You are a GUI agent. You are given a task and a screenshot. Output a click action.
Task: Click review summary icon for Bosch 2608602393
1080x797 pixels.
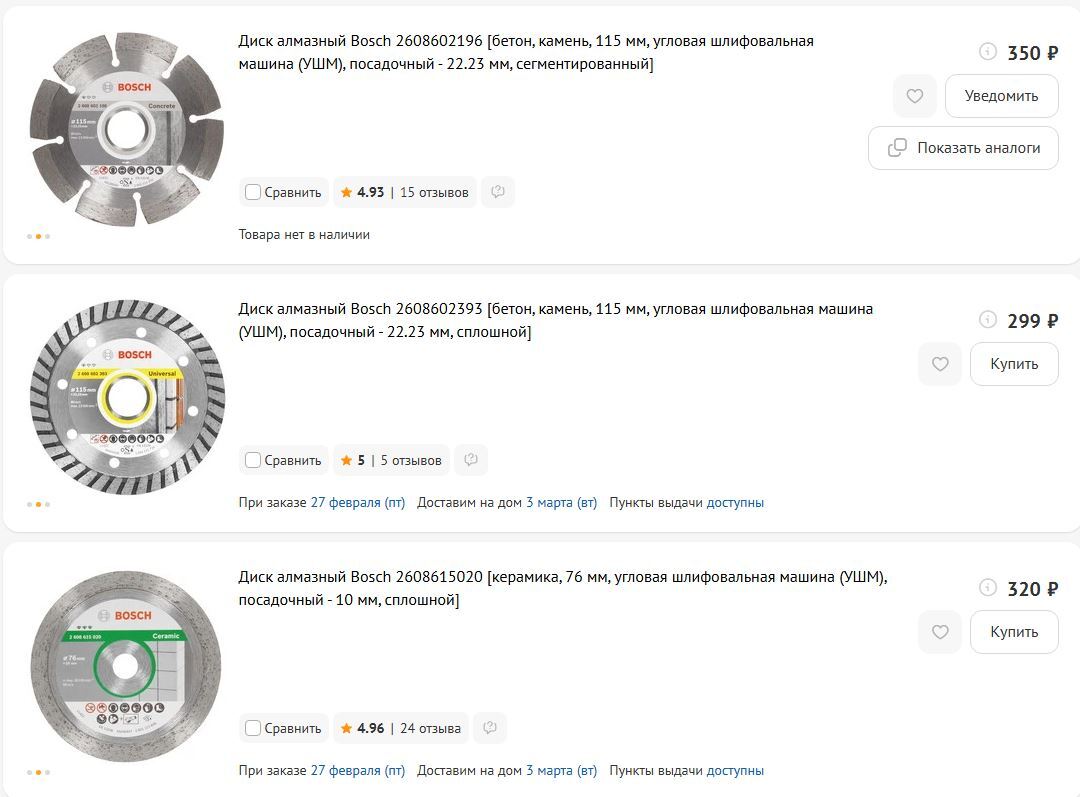[471, 460]
